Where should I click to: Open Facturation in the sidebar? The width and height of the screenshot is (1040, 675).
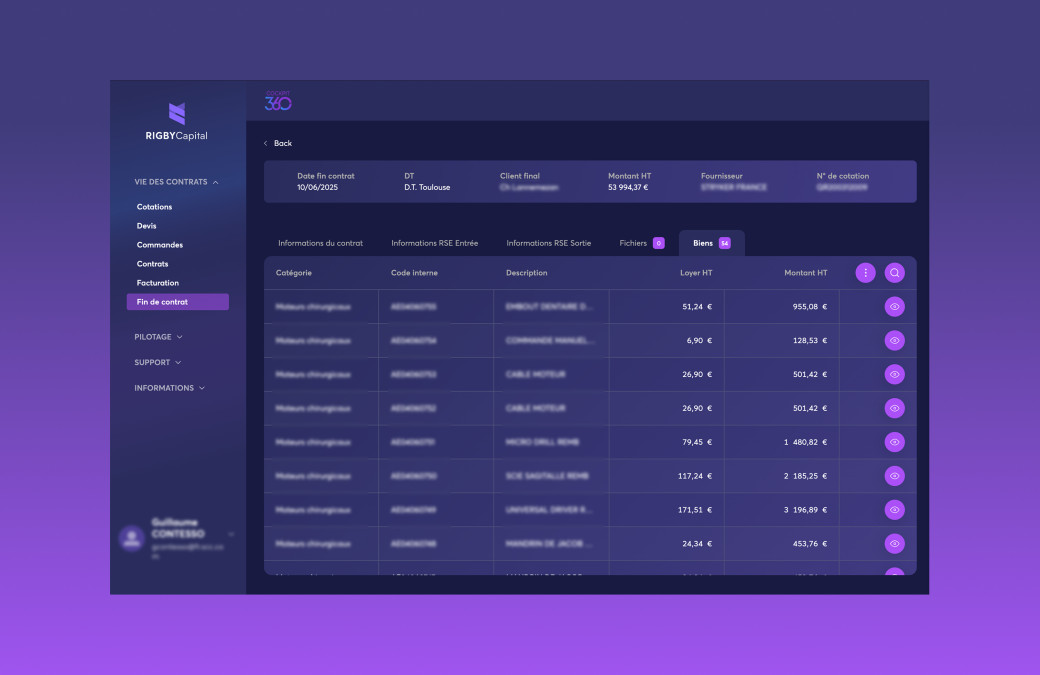coord(158,283)
